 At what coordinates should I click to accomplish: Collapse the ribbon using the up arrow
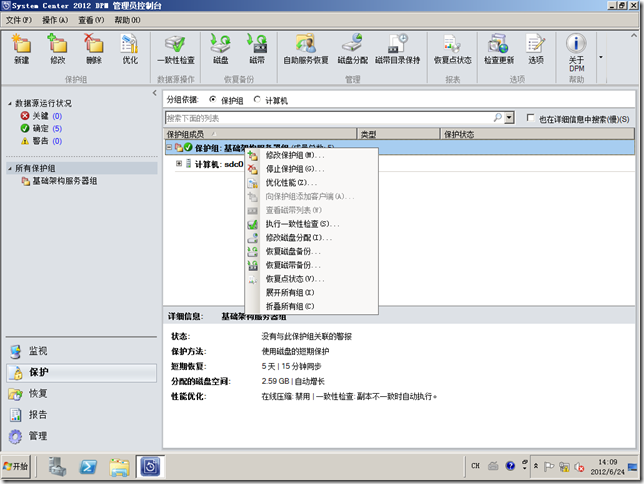[633, 36]
